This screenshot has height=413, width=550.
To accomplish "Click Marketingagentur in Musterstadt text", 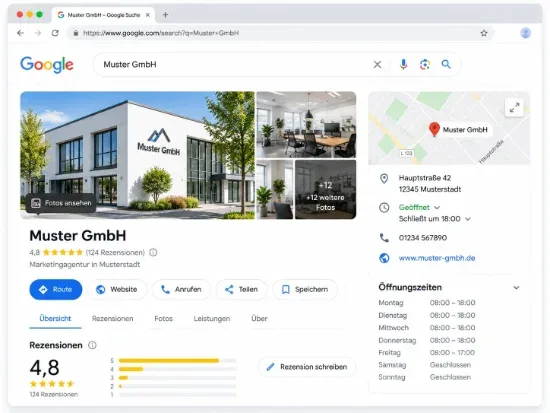I will pos(85,265).
